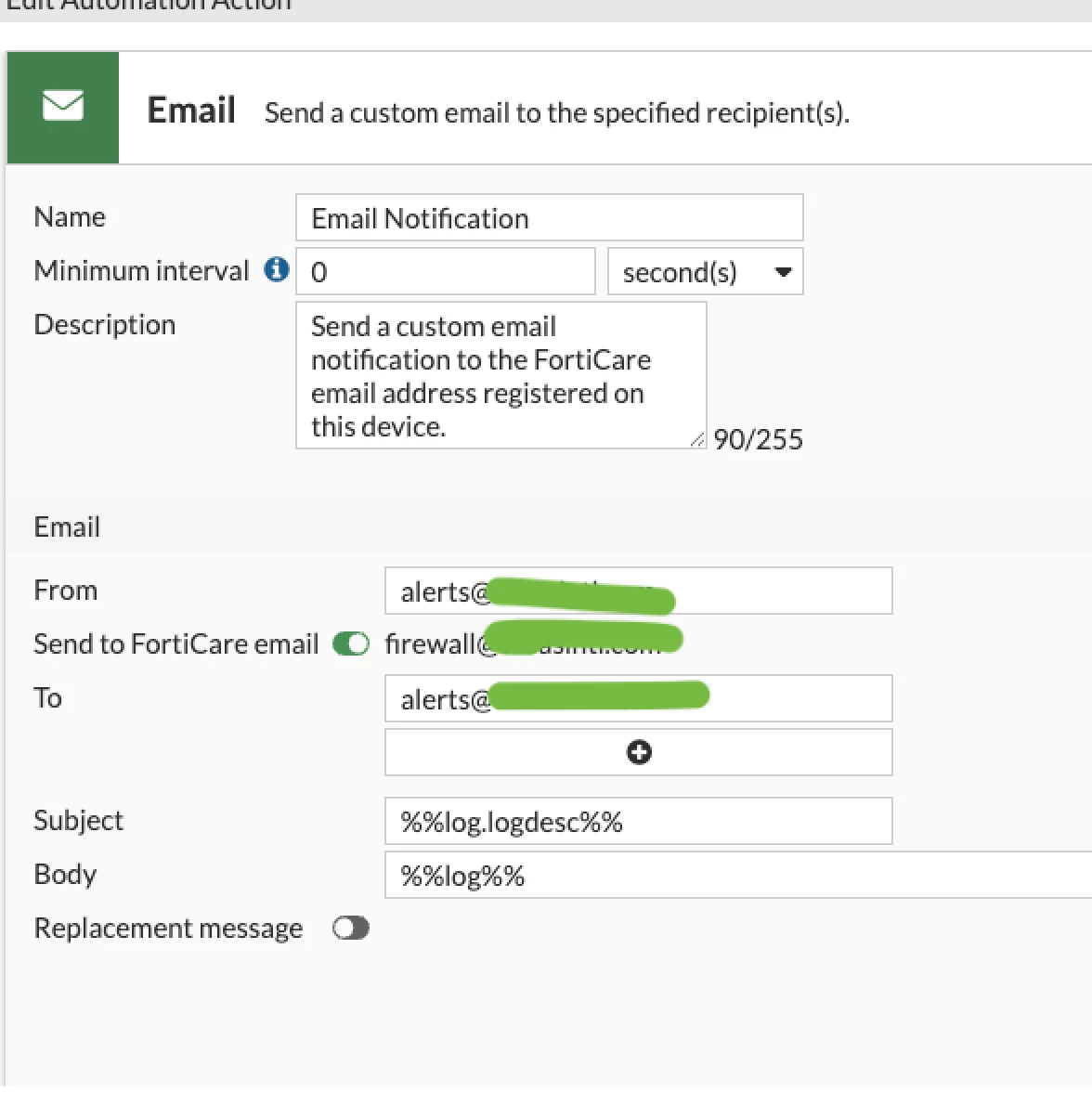Click the Email title heading
This screenshot has height=1118, width=1092.
(191, 110)
